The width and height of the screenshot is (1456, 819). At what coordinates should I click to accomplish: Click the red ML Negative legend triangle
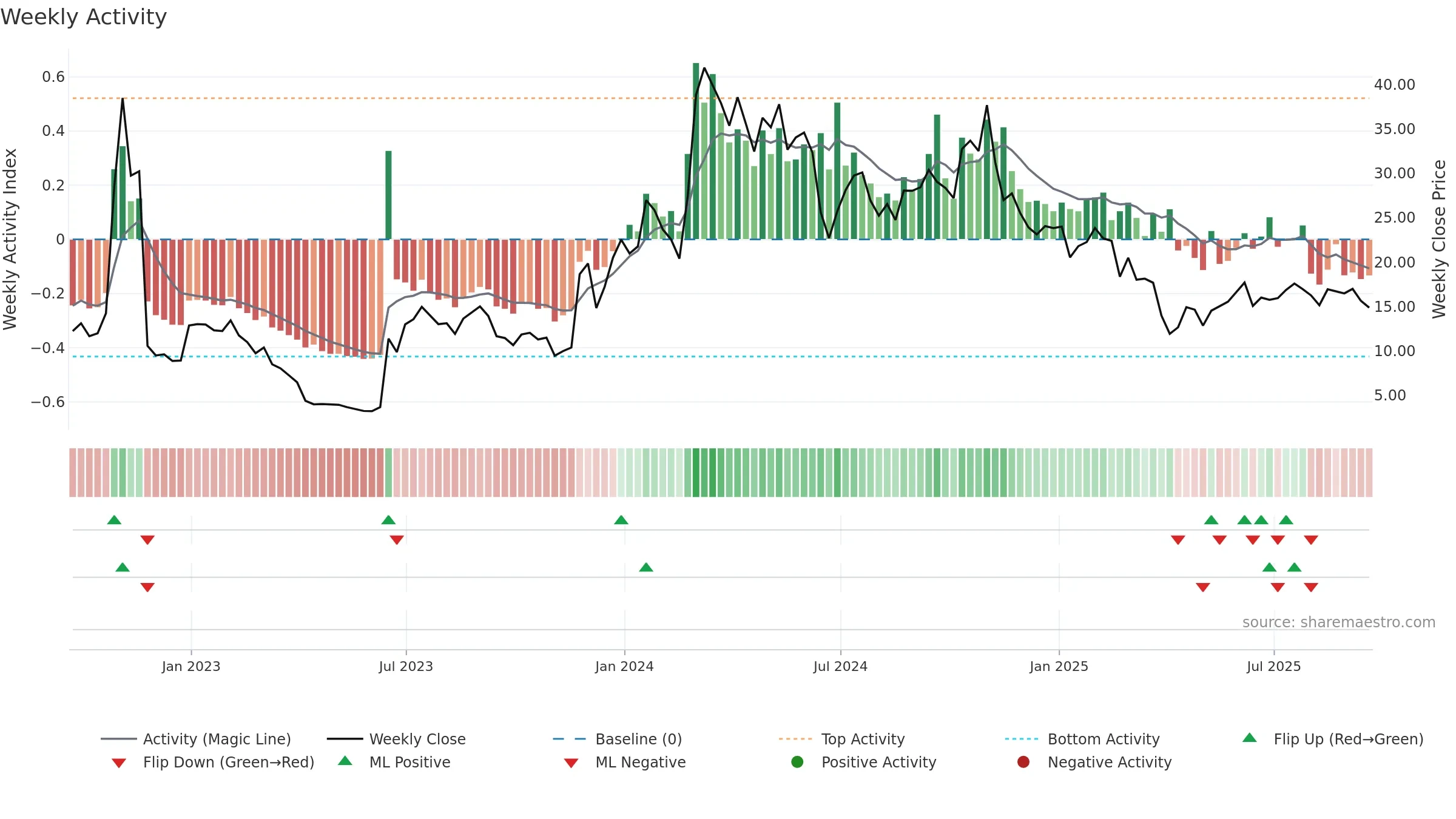coord(571,763)
